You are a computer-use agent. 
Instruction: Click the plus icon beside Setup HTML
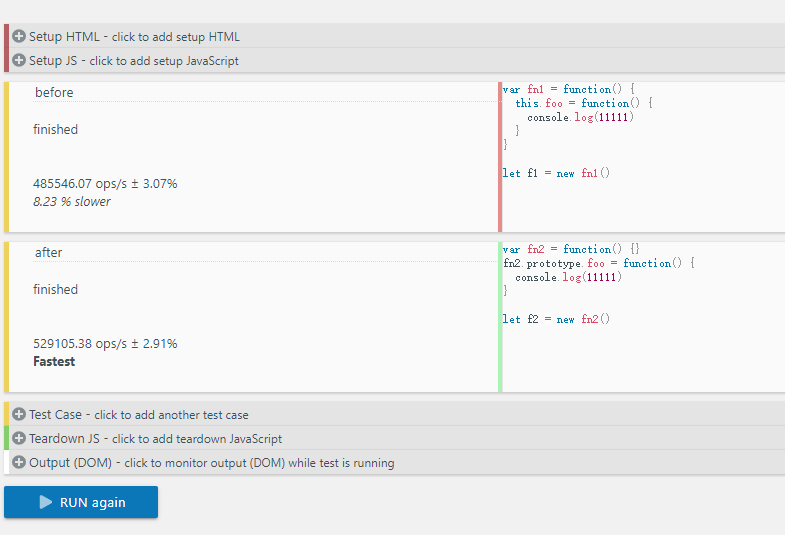pos(19,36)
